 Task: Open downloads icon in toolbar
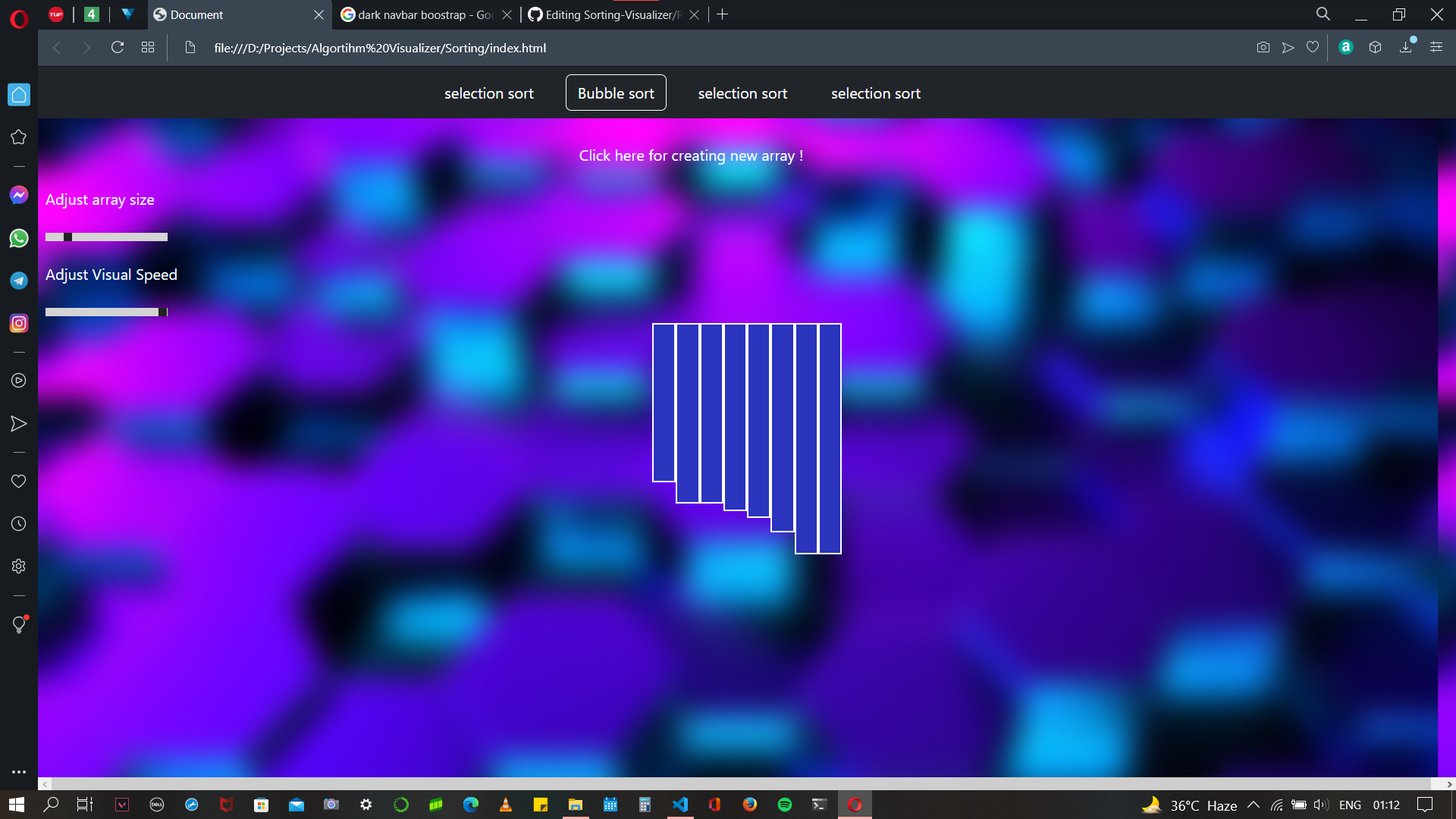[1406, 48]
